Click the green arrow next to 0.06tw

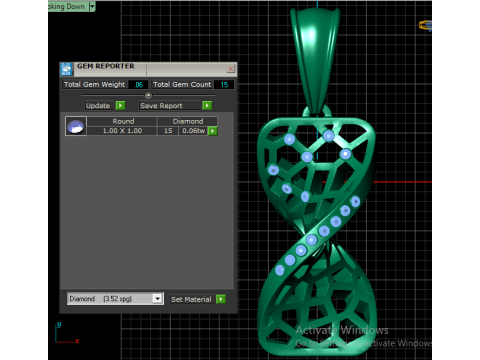pyautogui.click(x=212, y=131)
